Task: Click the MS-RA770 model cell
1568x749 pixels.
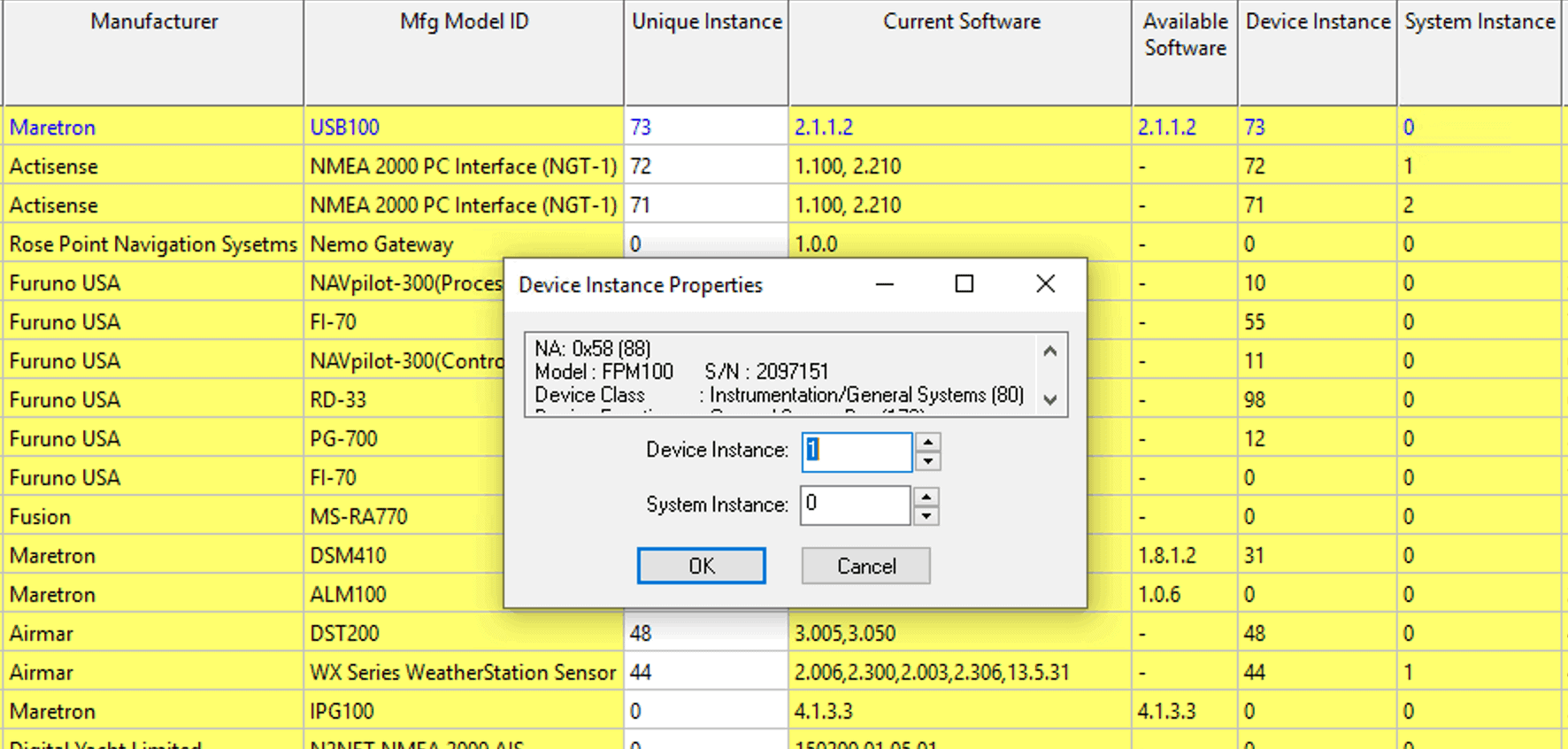Action: click(x=404, y=516)
